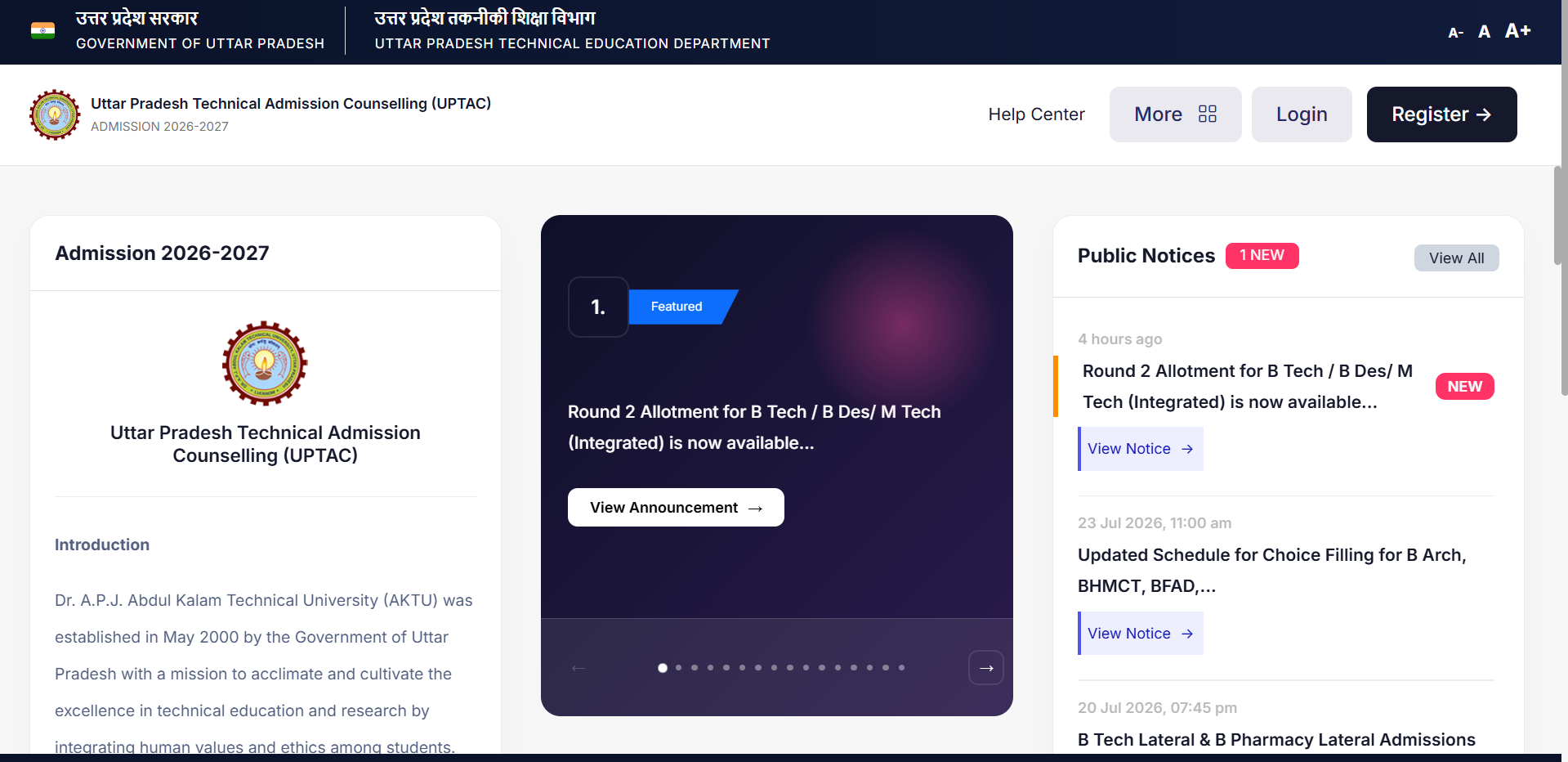Open Updated Schedule for Choice Filling title
Screen dimensions: 1568x762
(x=1271, y=571)
